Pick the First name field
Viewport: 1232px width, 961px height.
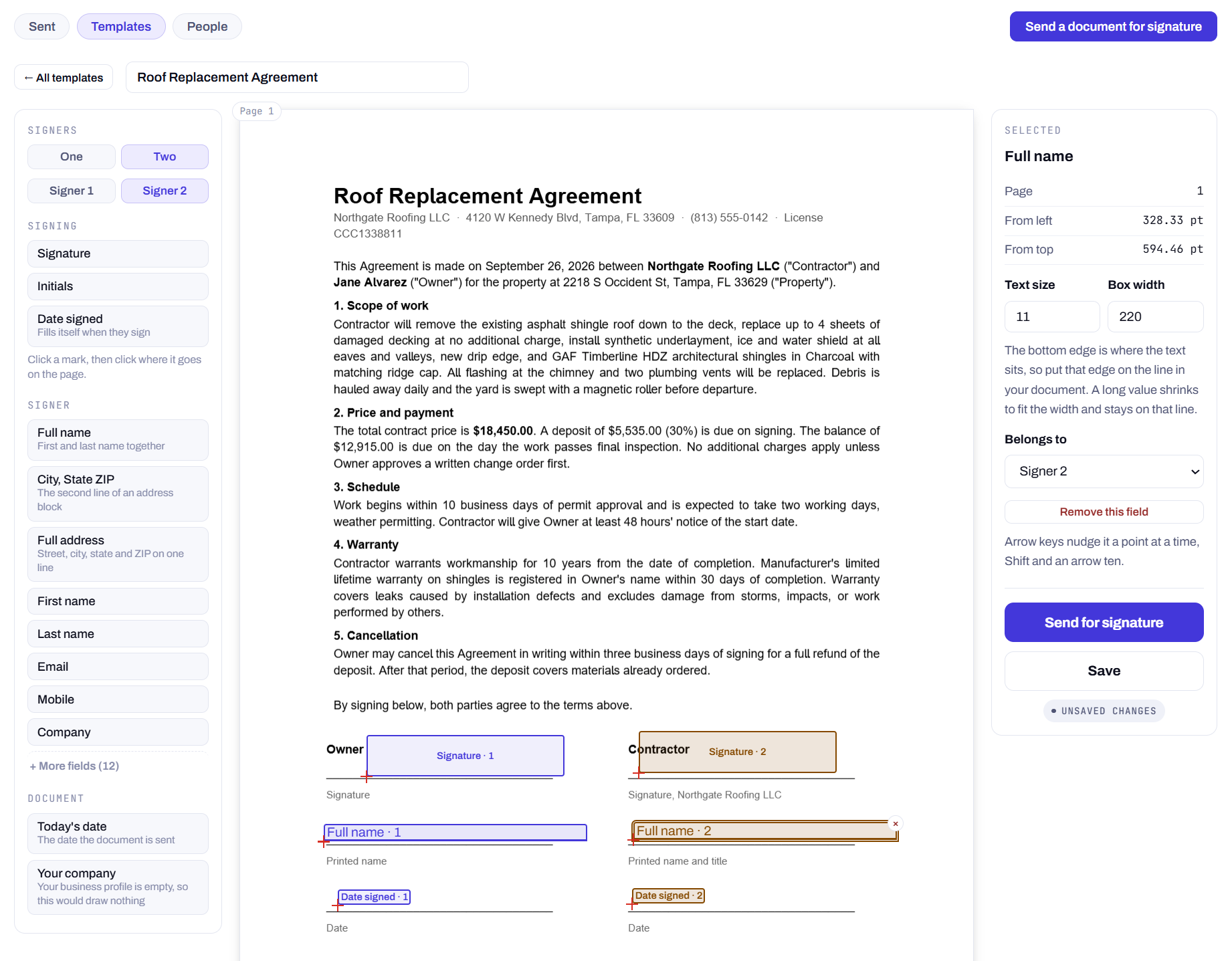(x=118, y=601)
